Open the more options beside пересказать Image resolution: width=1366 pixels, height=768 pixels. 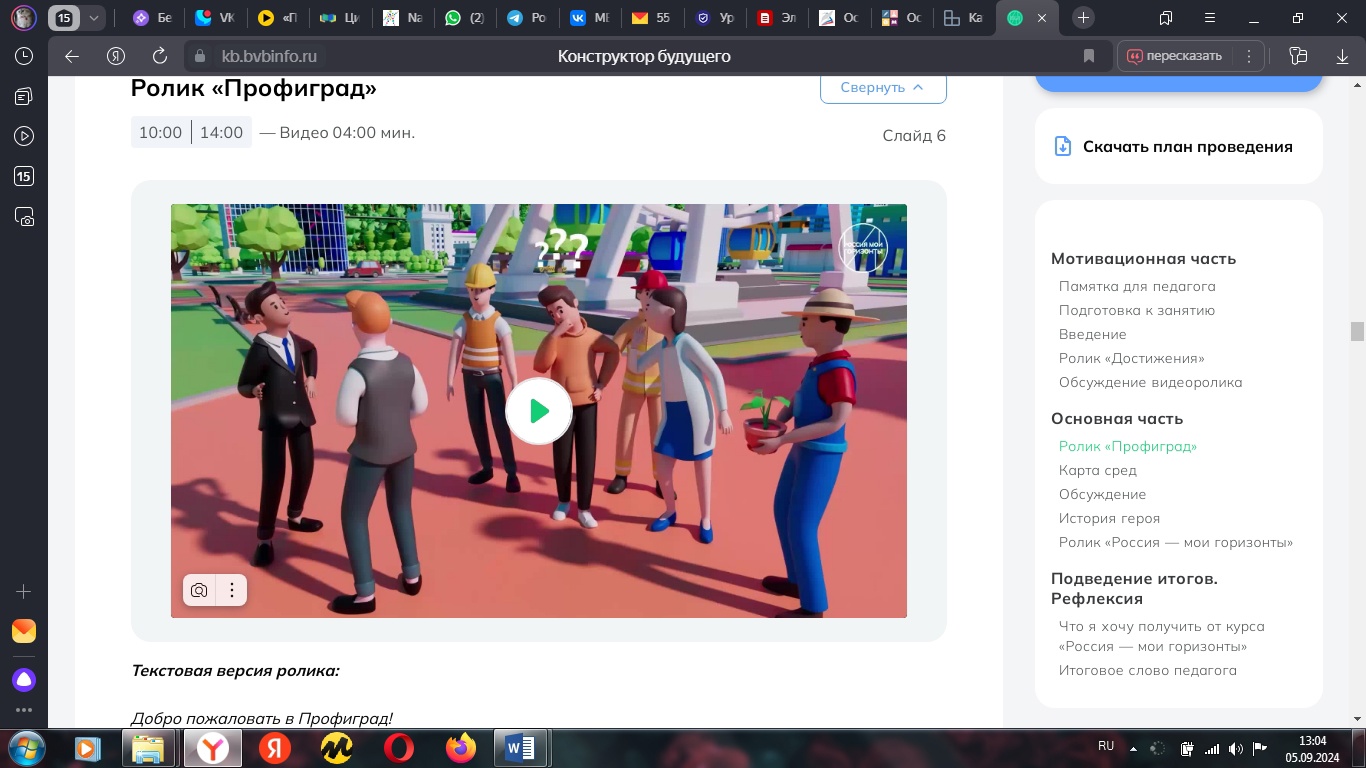click(x=1249, y=56)
